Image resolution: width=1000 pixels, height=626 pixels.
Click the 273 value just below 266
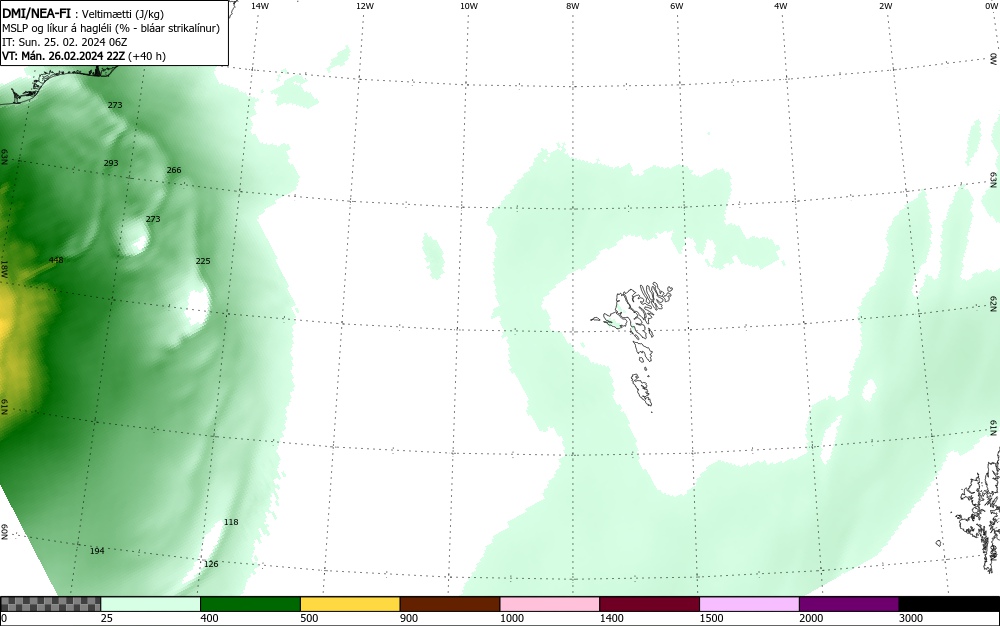point(153,219)
